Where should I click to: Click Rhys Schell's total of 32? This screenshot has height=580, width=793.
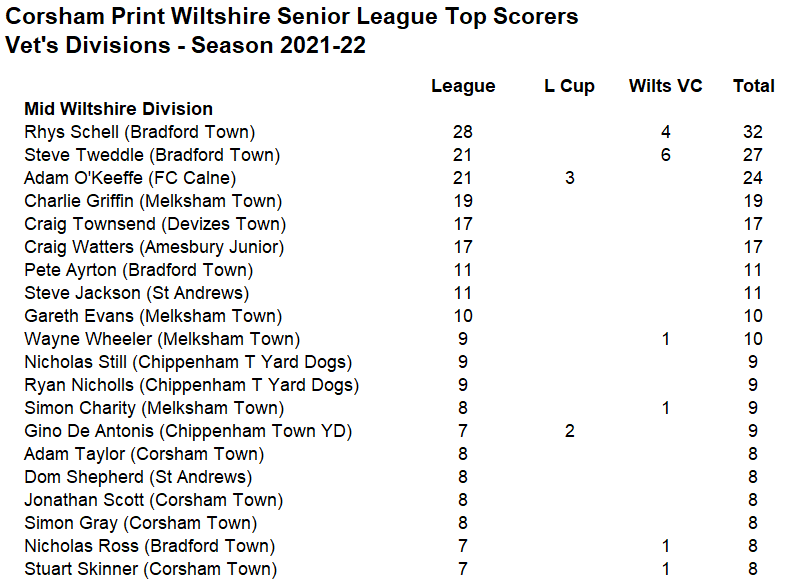coord(753,132)
